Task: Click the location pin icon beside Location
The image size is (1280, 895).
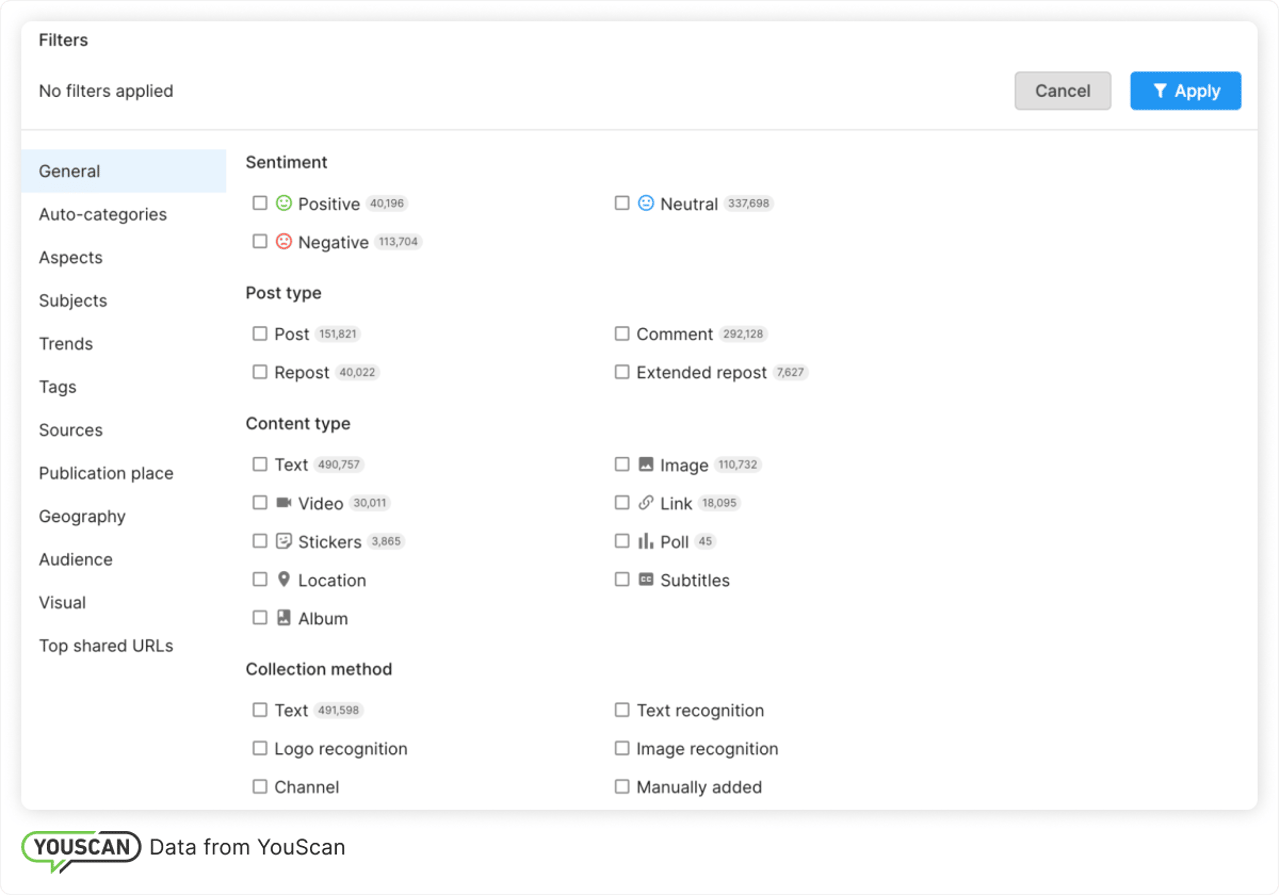Action: coord(284,580)
